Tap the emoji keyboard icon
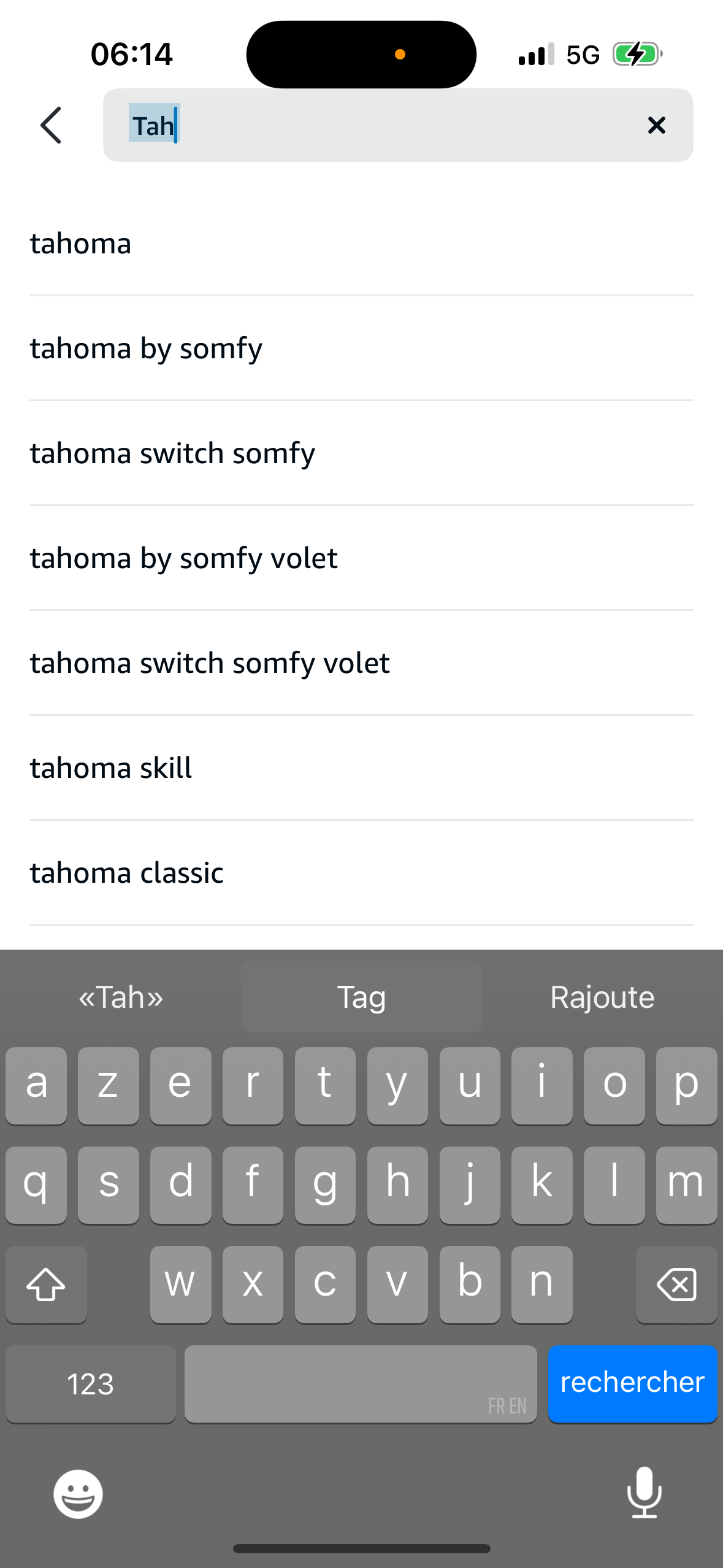Image resolution: width=723 pixels, height=1568 pixels. 78,1494
